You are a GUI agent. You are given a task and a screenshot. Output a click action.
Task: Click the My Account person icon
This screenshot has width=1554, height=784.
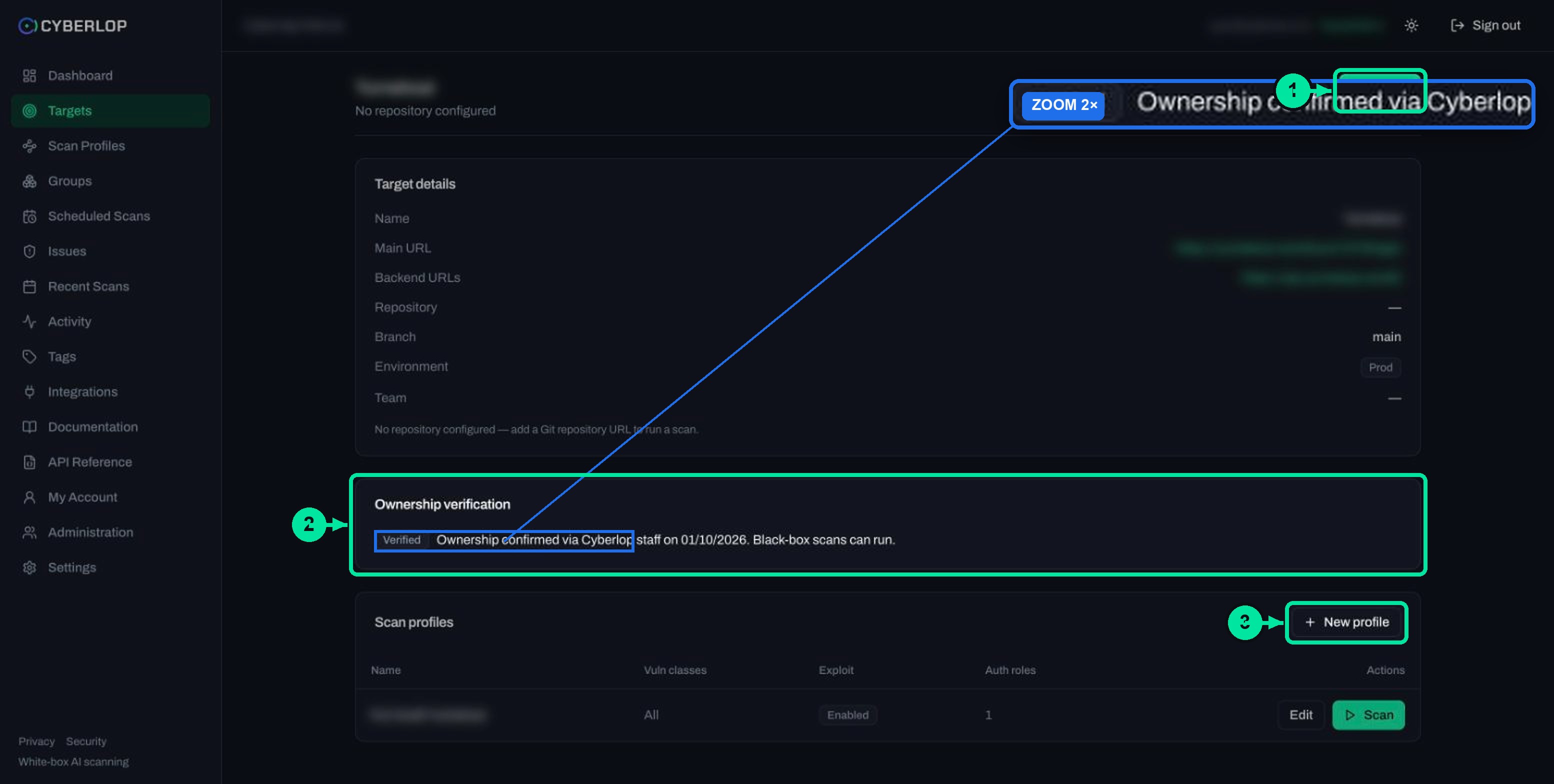pos(29,497)
